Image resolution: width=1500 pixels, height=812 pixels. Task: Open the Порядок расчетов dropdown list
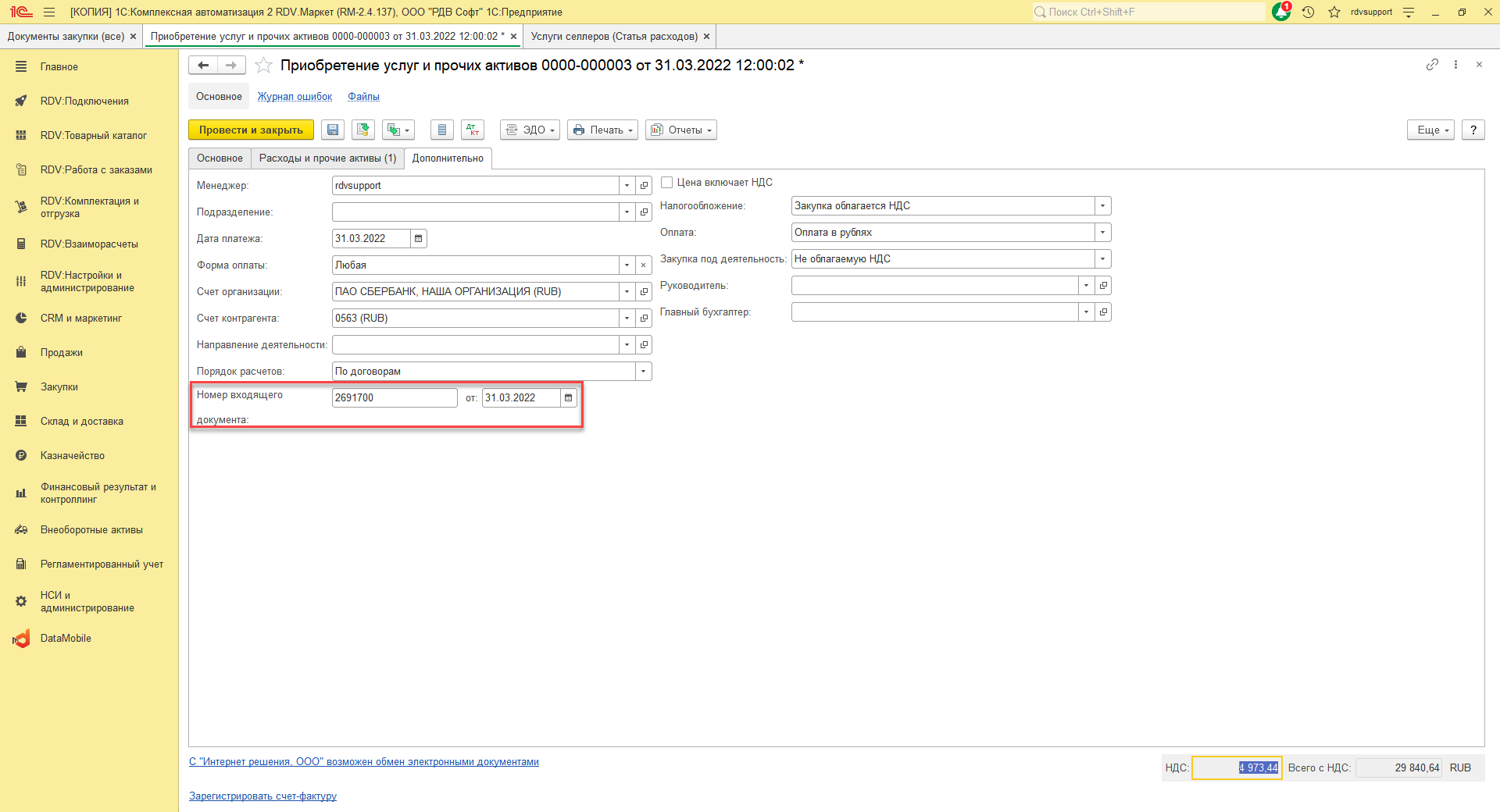click(x=643, y=372)
